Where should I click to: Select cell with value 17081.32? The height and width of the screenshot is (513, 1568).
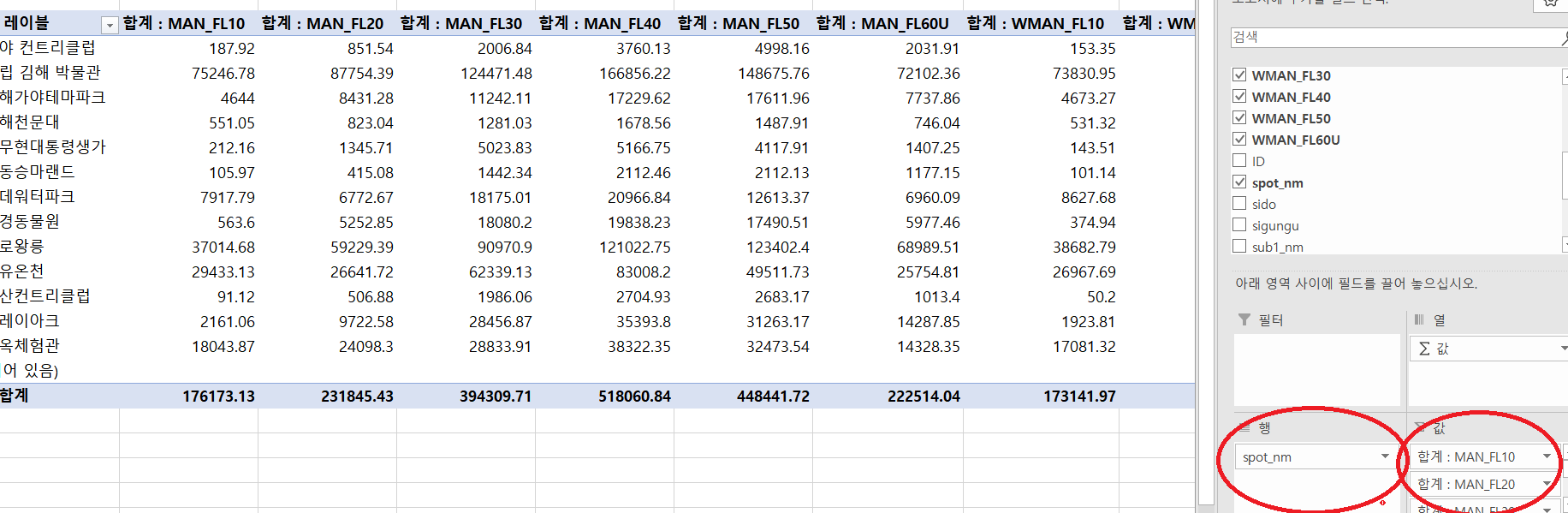tap(1084, 347)
